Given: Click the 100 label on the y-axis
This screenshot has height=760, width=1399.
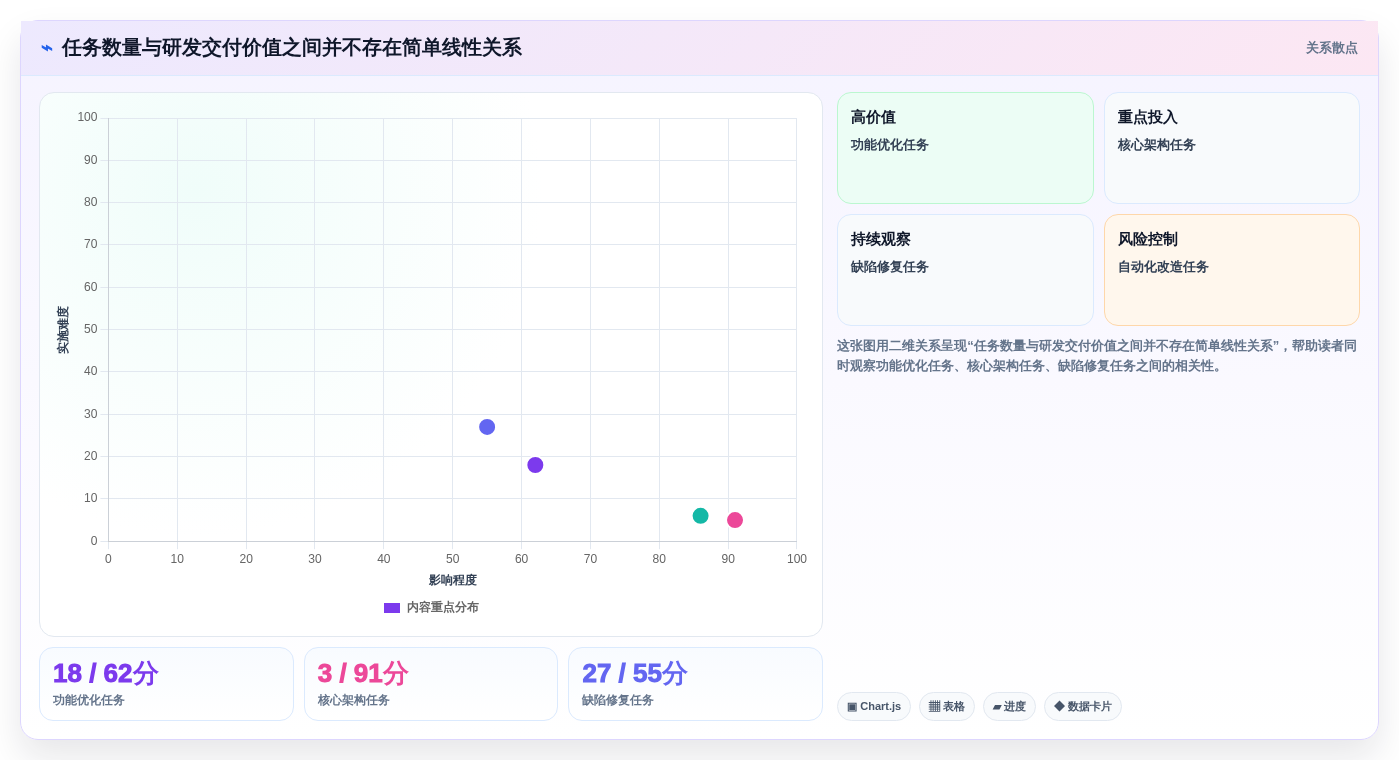Looking at the screenshot, I should [x=88, y=117].
